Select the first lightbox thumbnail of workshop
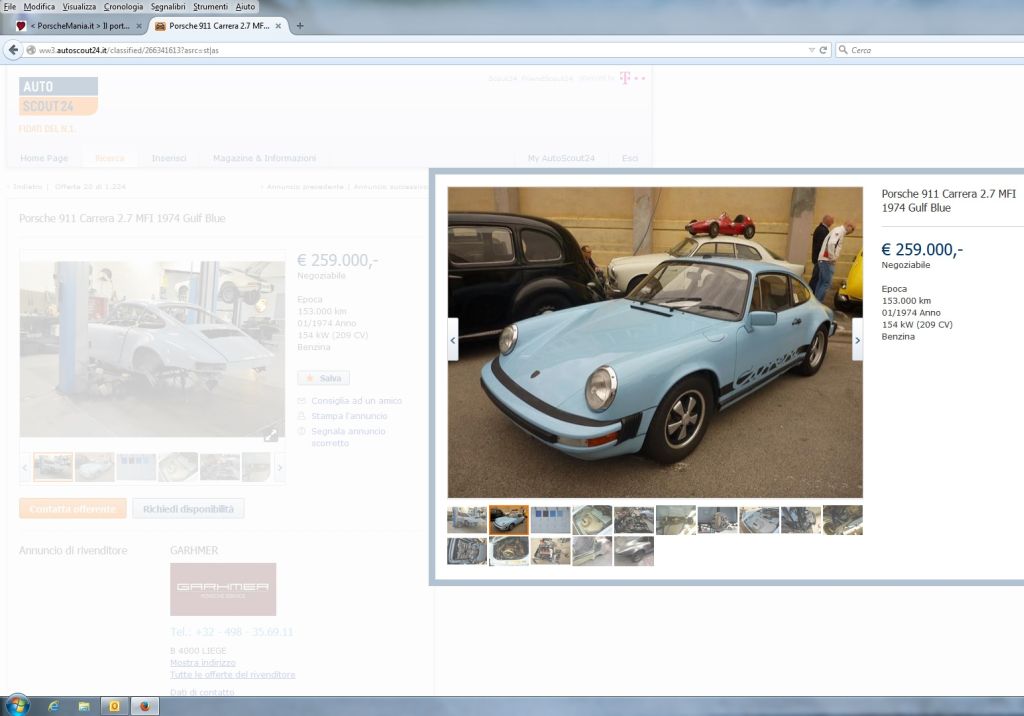1024x716 pixels. (467, 520)
